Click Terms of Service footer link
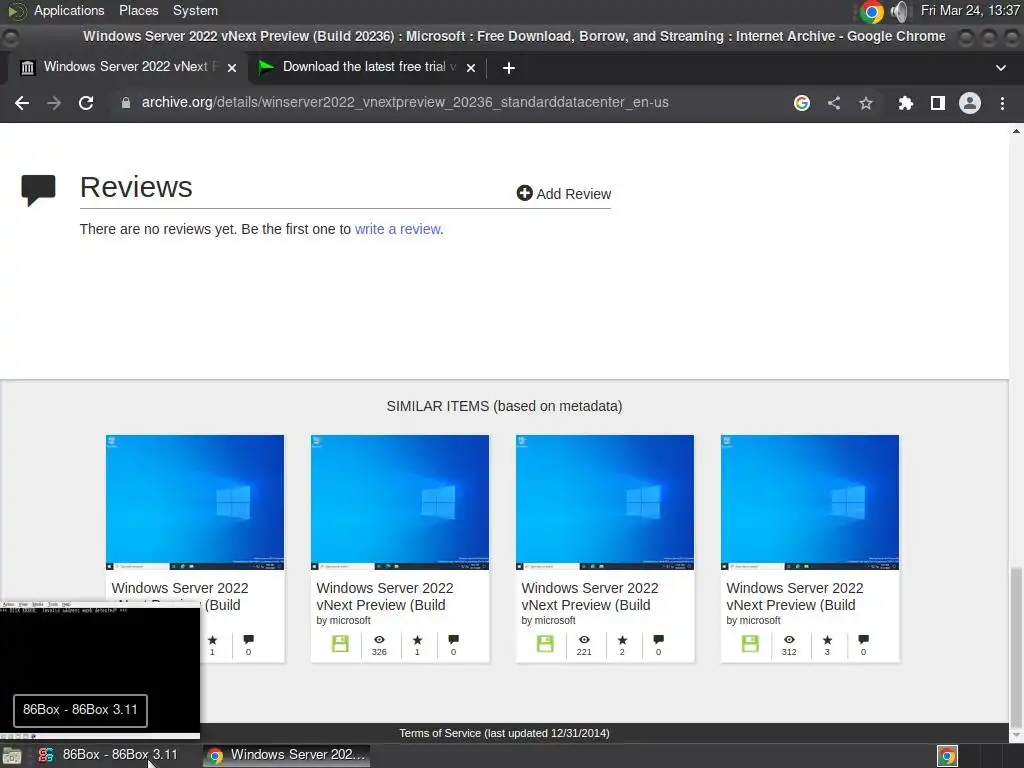Image resolution: width=1024 pixels, height=768 pixels. [504, 733]
